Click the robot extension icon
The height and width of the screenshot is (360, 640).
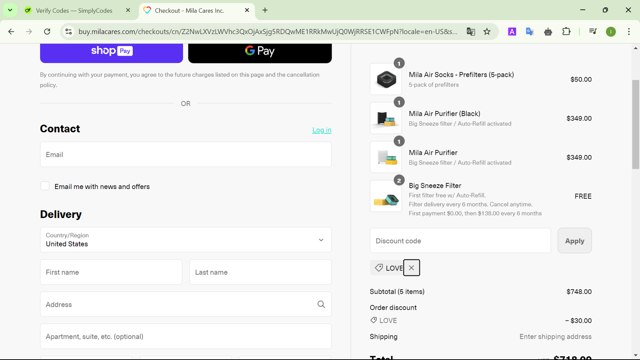548,31
